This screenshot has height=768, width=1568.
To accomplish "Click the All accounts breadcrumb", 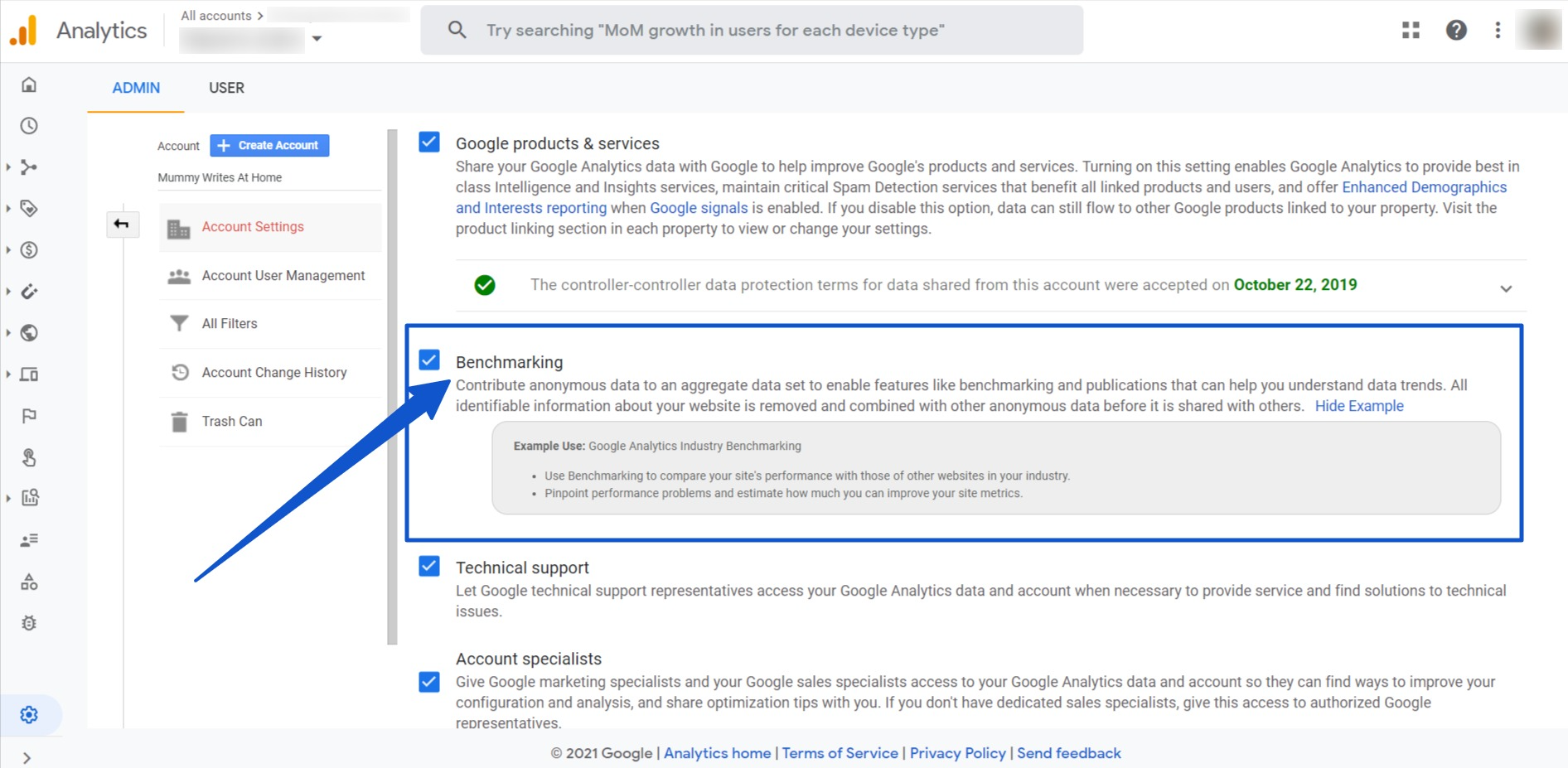I will 215,16.
